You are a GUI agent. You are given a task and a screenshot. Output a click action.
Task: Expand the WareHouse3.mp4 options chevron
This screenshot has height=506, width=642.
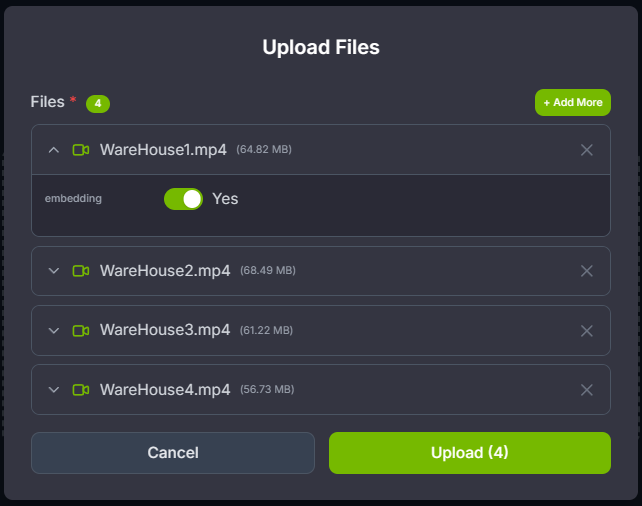54,330
